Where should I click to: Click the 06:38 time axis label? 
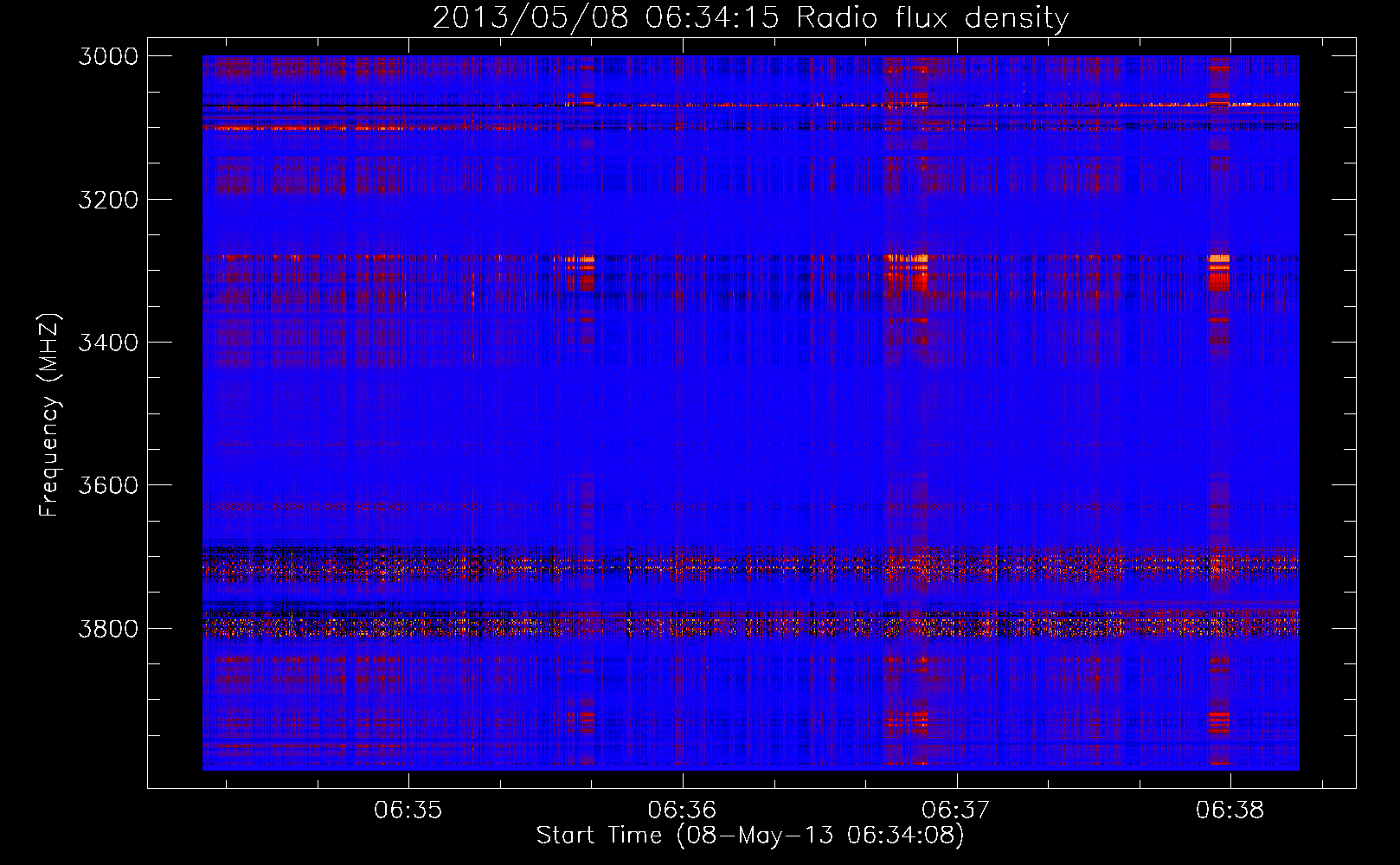[1230, 811]
